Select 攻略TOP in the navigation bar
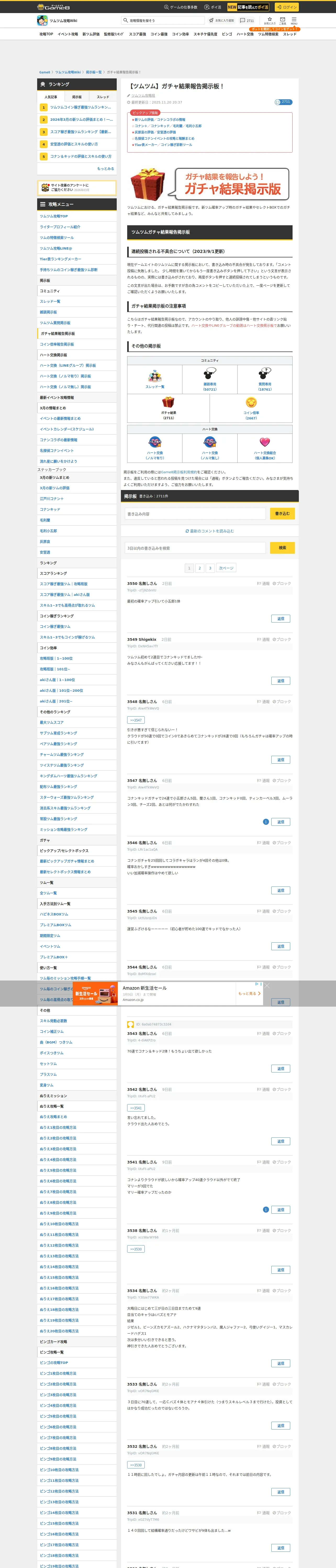Viewport: 336px width, 1568px height. tap(46, 34)
